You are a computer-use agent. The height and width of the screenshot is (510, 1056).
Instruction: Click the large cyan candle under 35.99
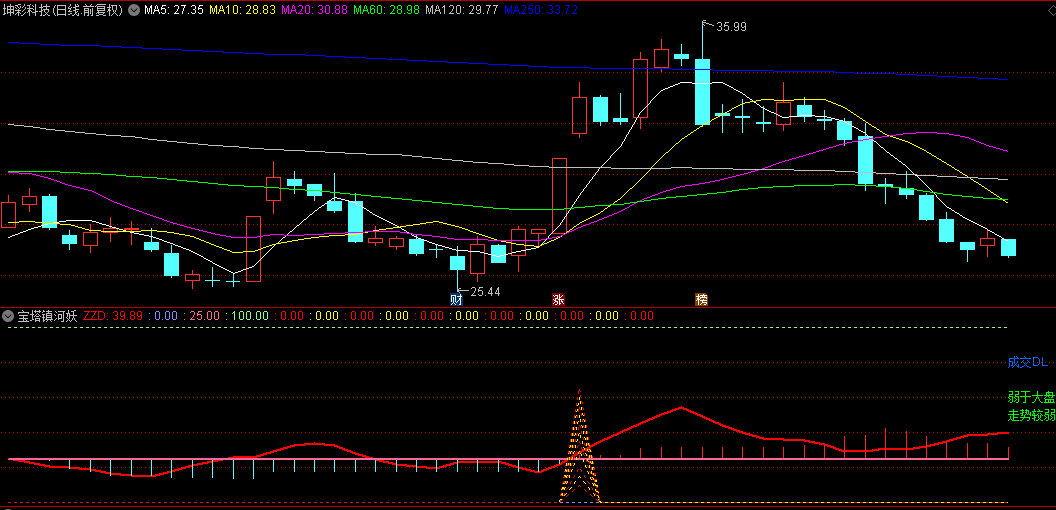pos(702,92)
